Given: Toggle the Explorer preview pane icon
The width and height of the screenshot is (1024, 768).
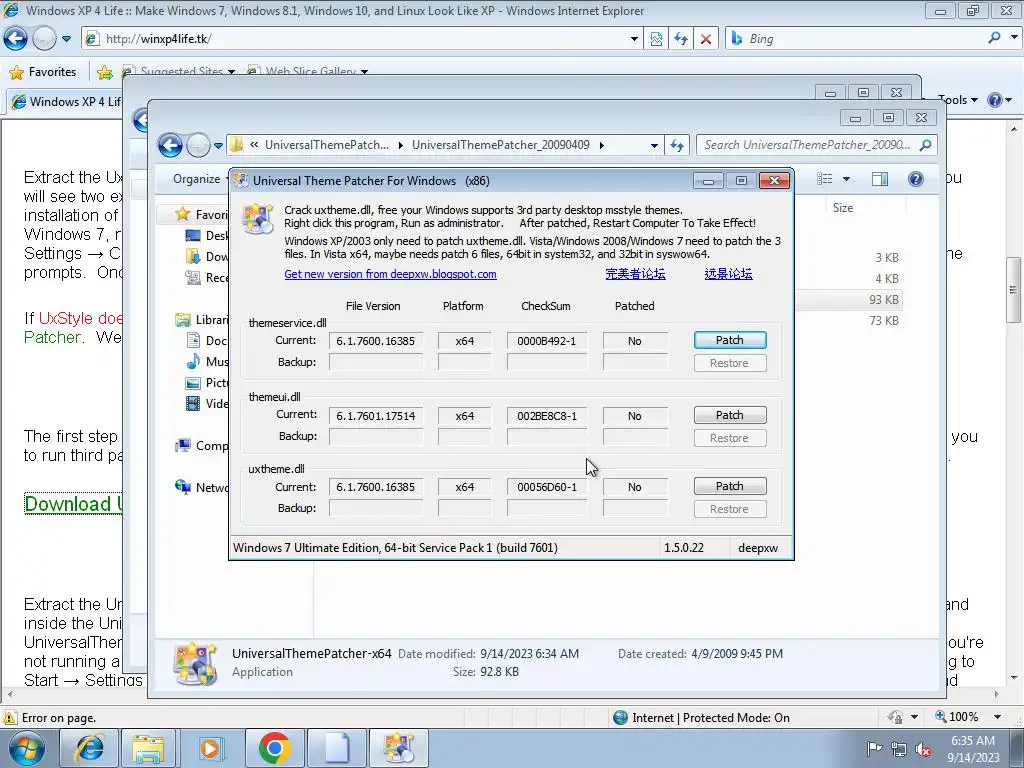Looking at the screenshot, I should [x=880, y=179].
